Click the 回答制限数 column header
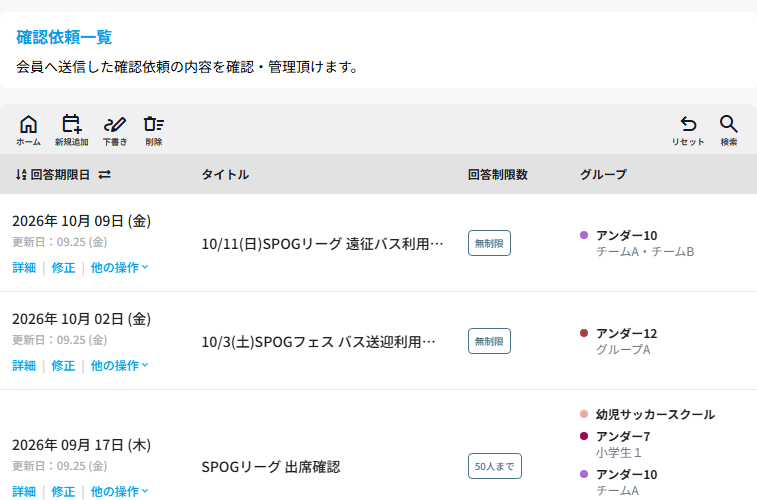The image size is (757, 500). point(498,175)
